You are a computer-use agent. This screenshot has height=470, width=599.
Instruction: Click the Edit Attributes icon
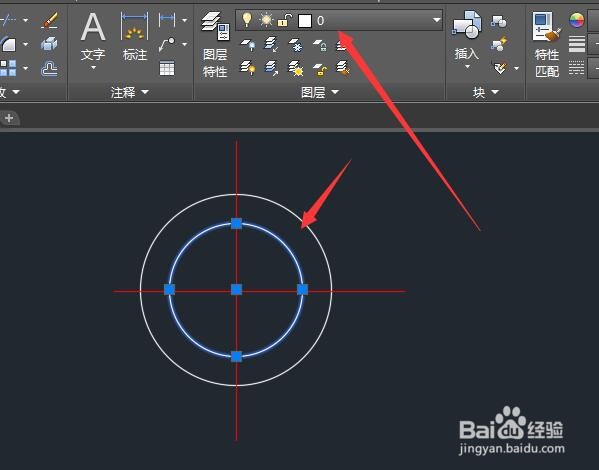pyautogui.click(x=500, y=68)
